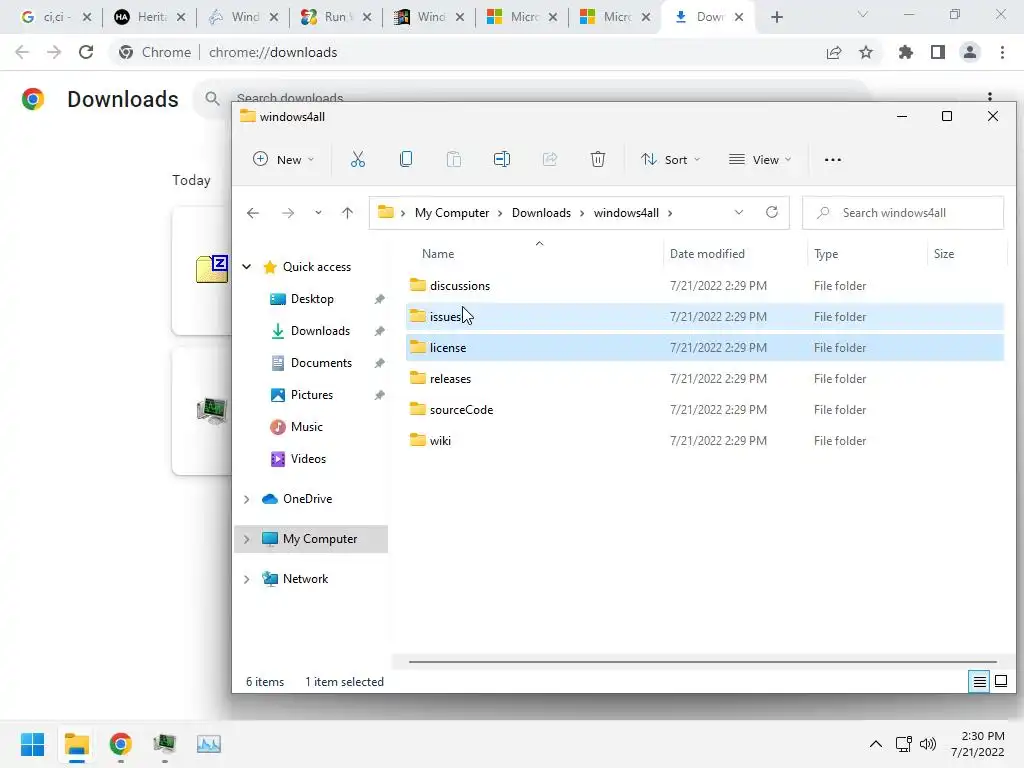This screenshot has height=768, width=1024.
Task: Switch to the Heritage browser tab
Action: [150, 17]
